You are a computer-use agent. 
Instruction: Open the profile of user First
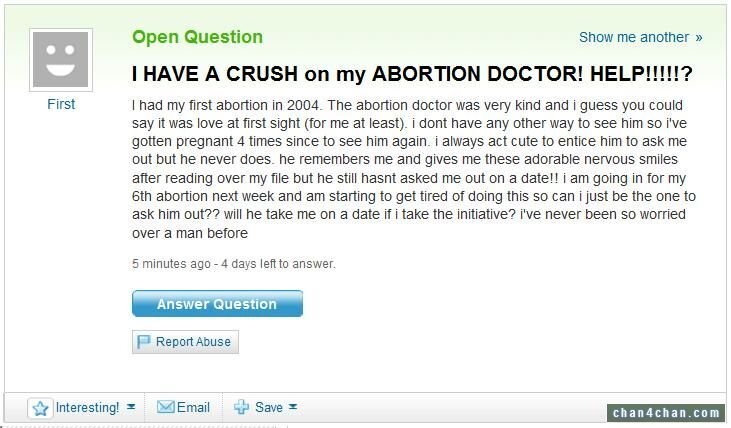click(x=61, y=104)
